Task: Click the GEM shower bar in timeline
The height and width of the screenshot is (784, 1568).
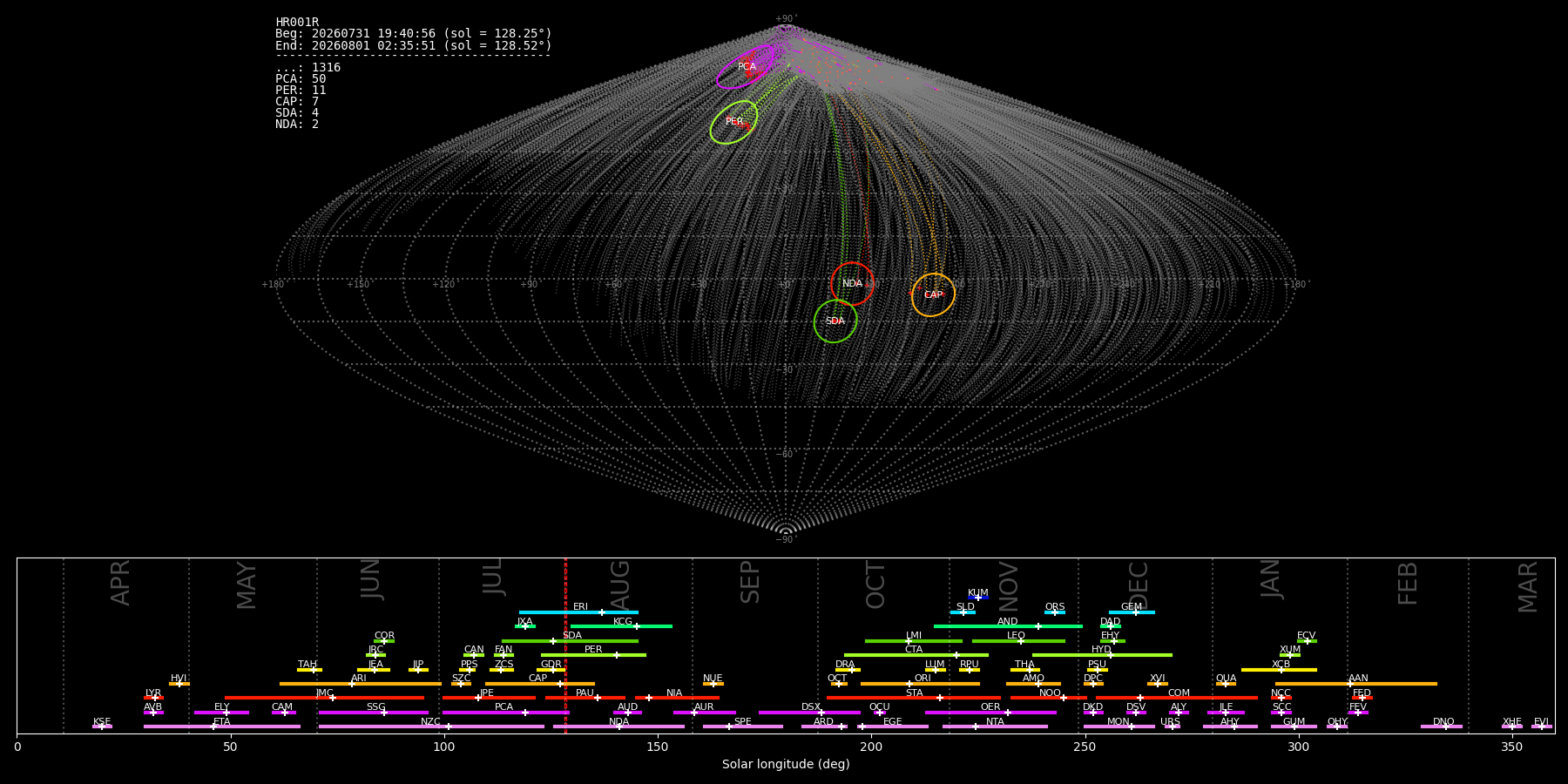Action: click(1132, 612)
